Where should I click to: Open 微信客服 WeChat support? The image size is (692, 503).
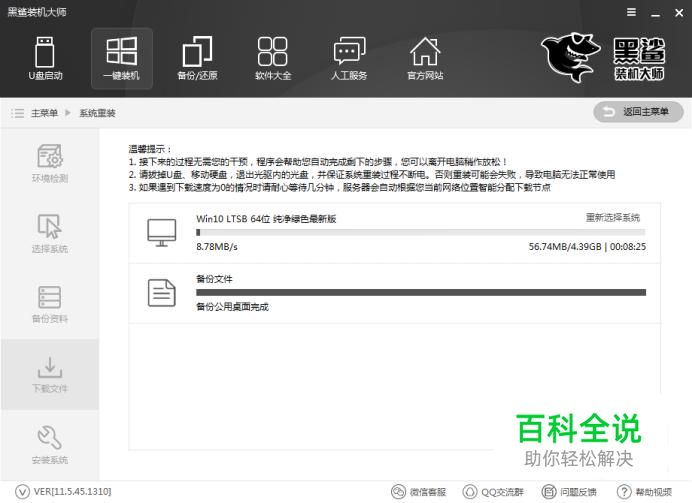coord(419,492)
